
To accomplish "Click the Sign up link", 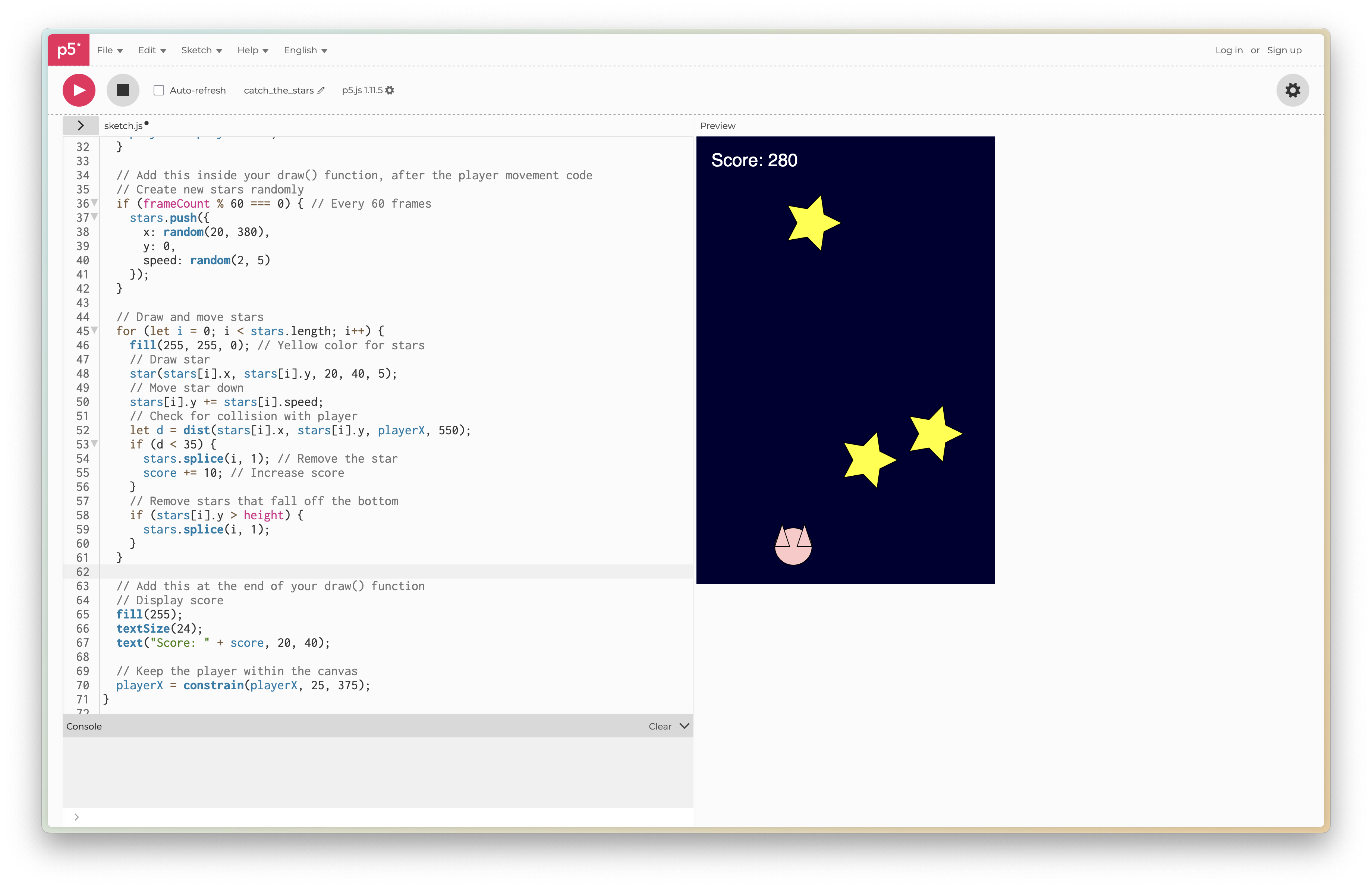I will [x=1284, y=50].
